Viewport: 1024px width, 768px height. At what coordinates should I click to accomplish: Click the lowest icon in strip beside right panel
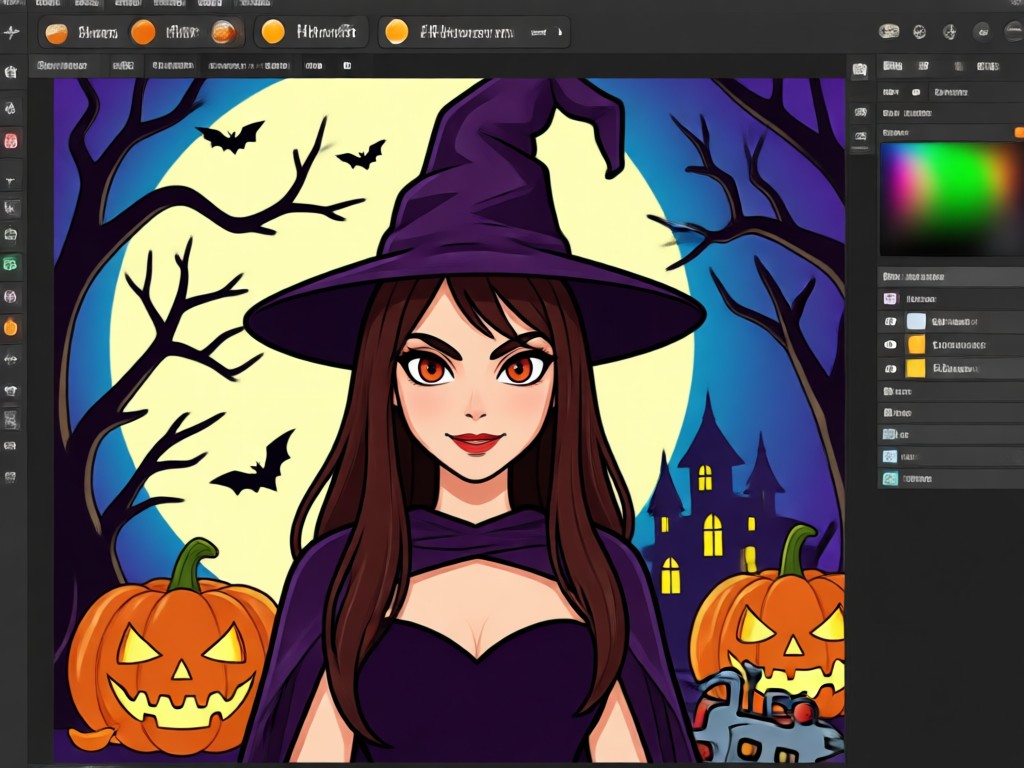[x=861, y=136]
